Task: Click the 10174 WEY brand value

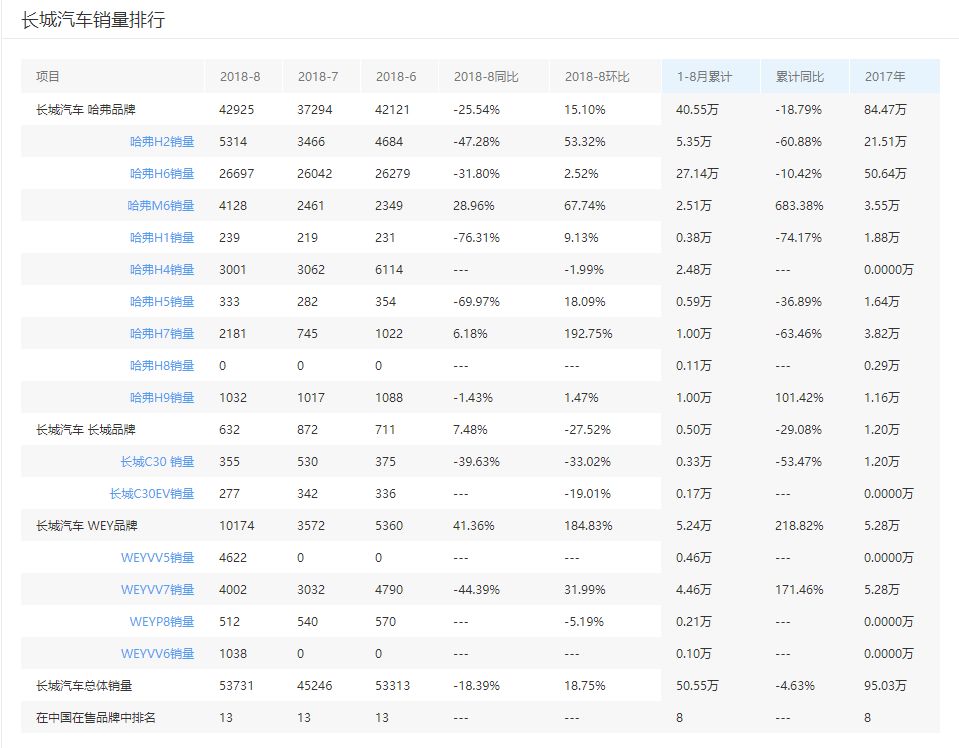Action: coord(237,526)
